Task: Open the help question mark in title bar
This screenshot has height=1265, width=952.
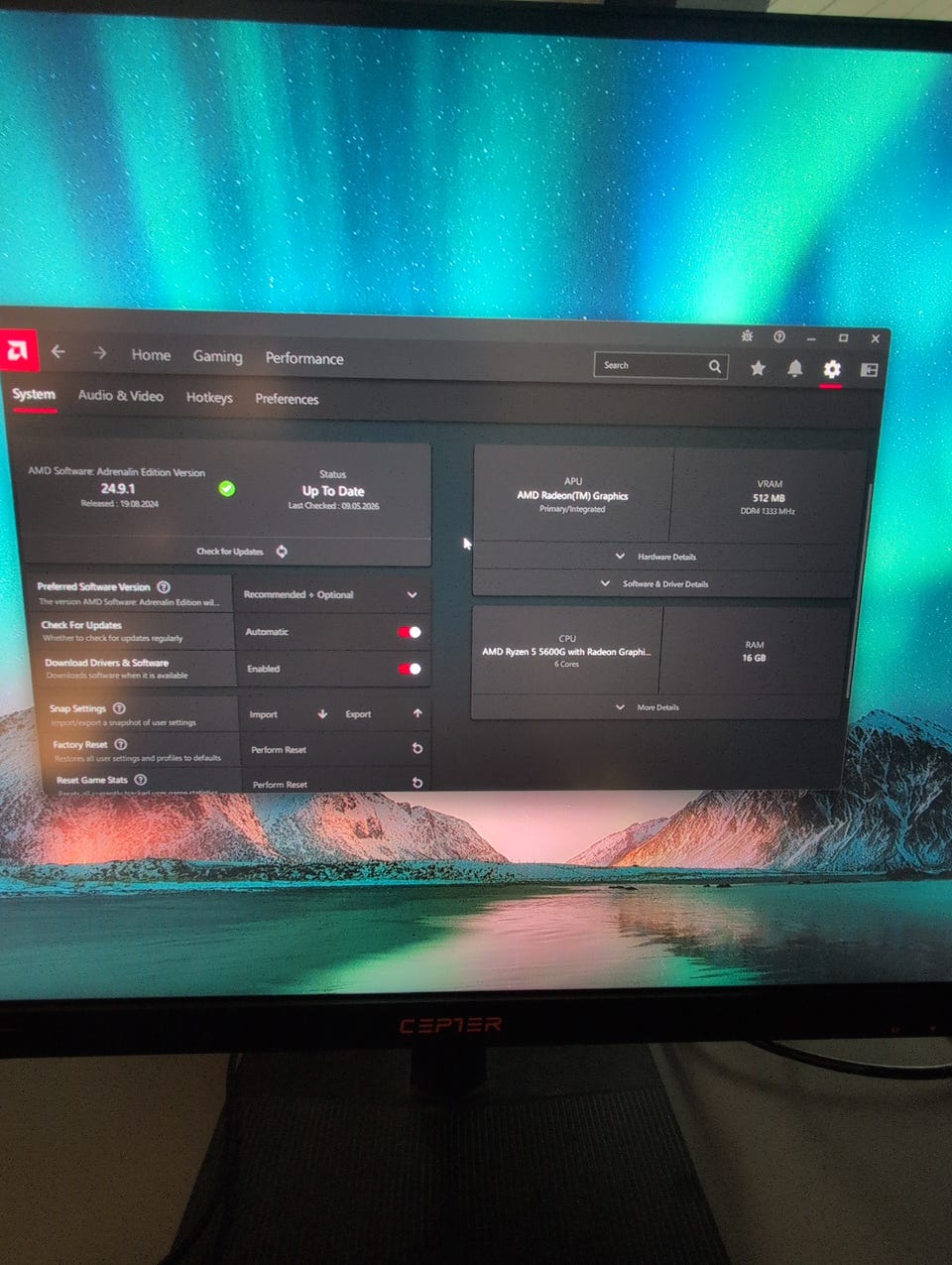Action: 779,337
